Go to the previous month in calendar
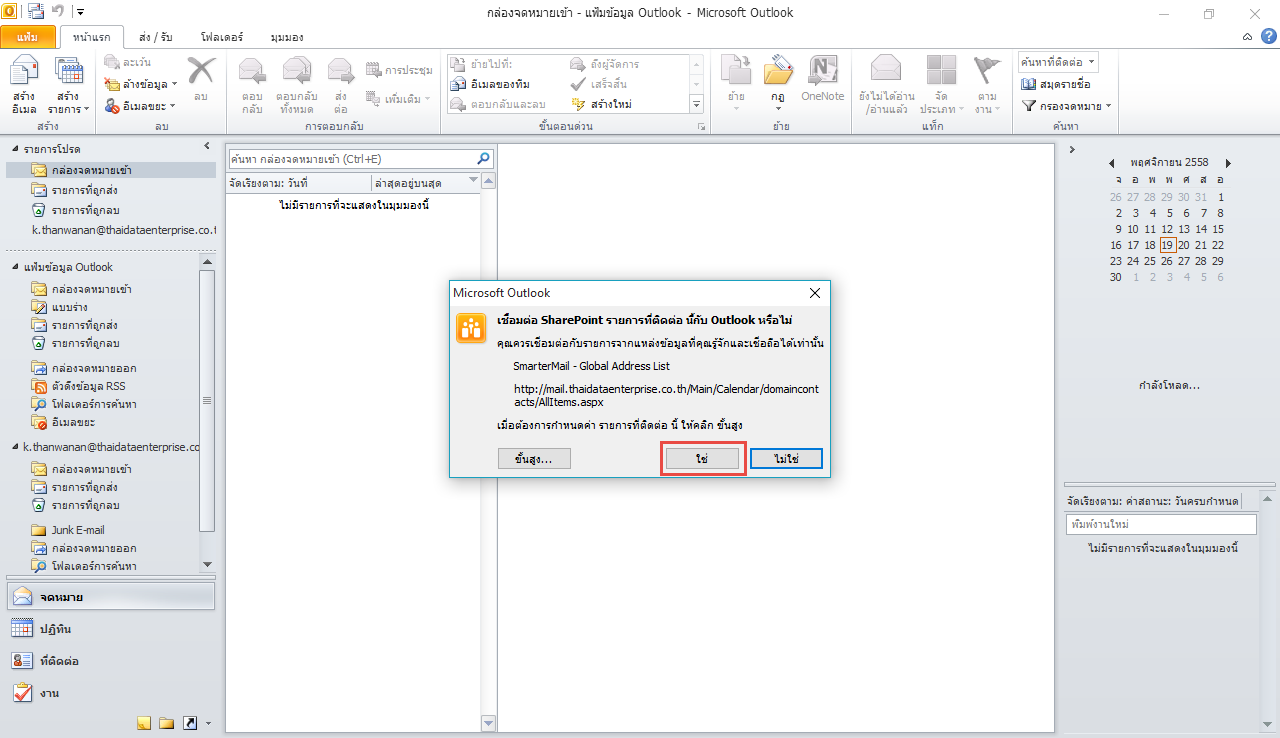The height and width of the screenshot is (738, 1280). [x=1113, y=162]
